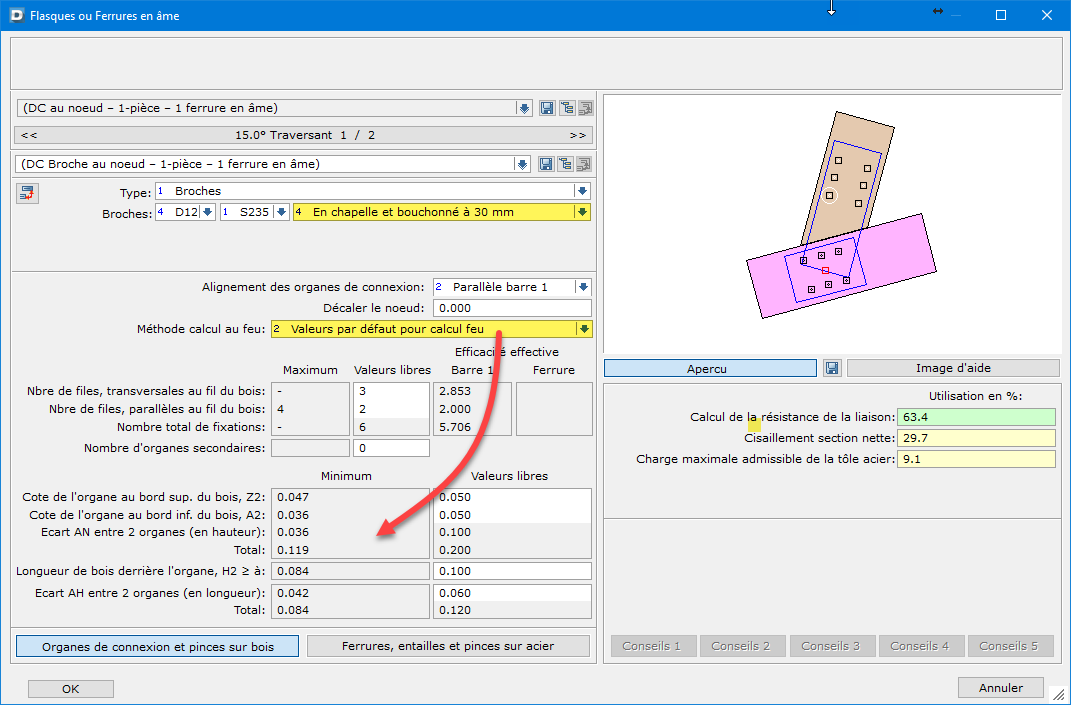Viewport: 1071px width, 705px height.
Task: Edit files parallèles free value 2
Action: (391, 409)
